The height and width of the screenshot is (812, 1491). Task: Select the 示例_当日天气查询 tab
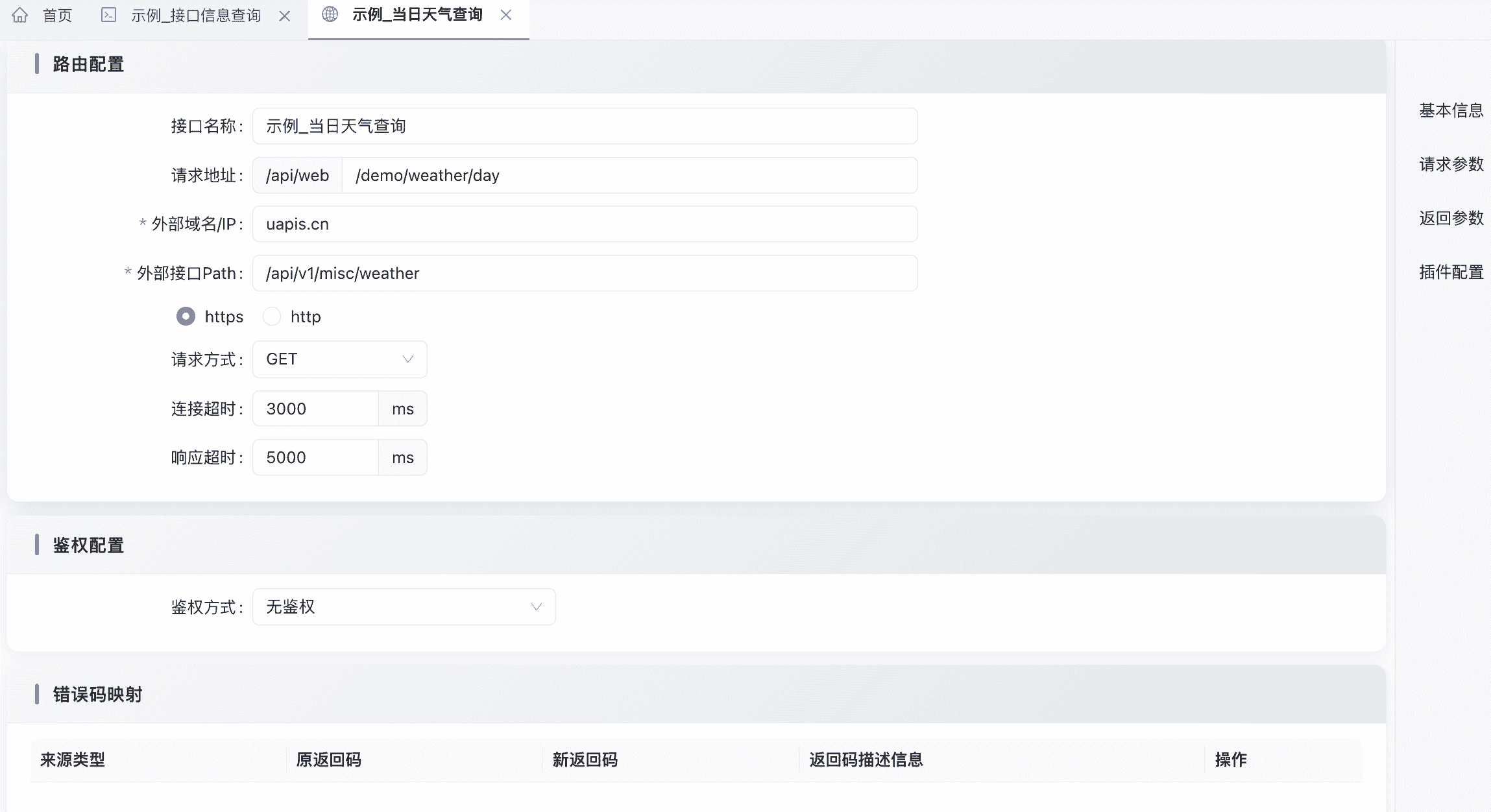click(417, 15)
